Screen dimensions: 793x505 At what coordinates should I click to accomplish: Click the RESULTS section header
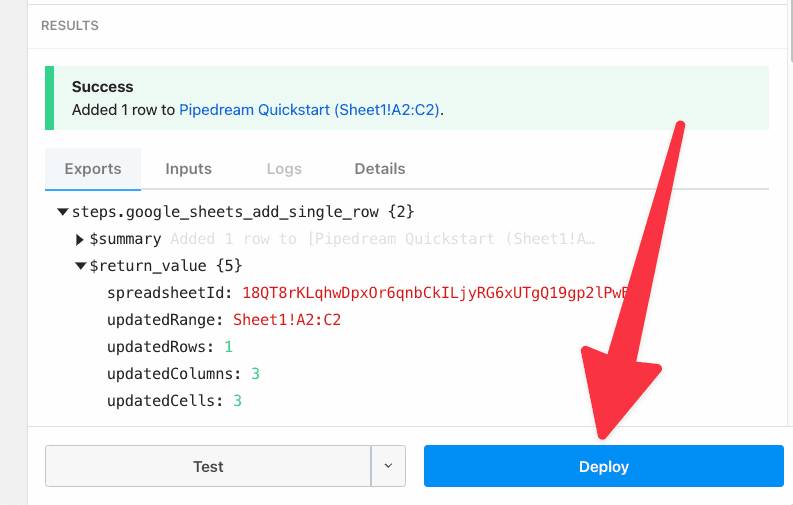pos(70,25)
